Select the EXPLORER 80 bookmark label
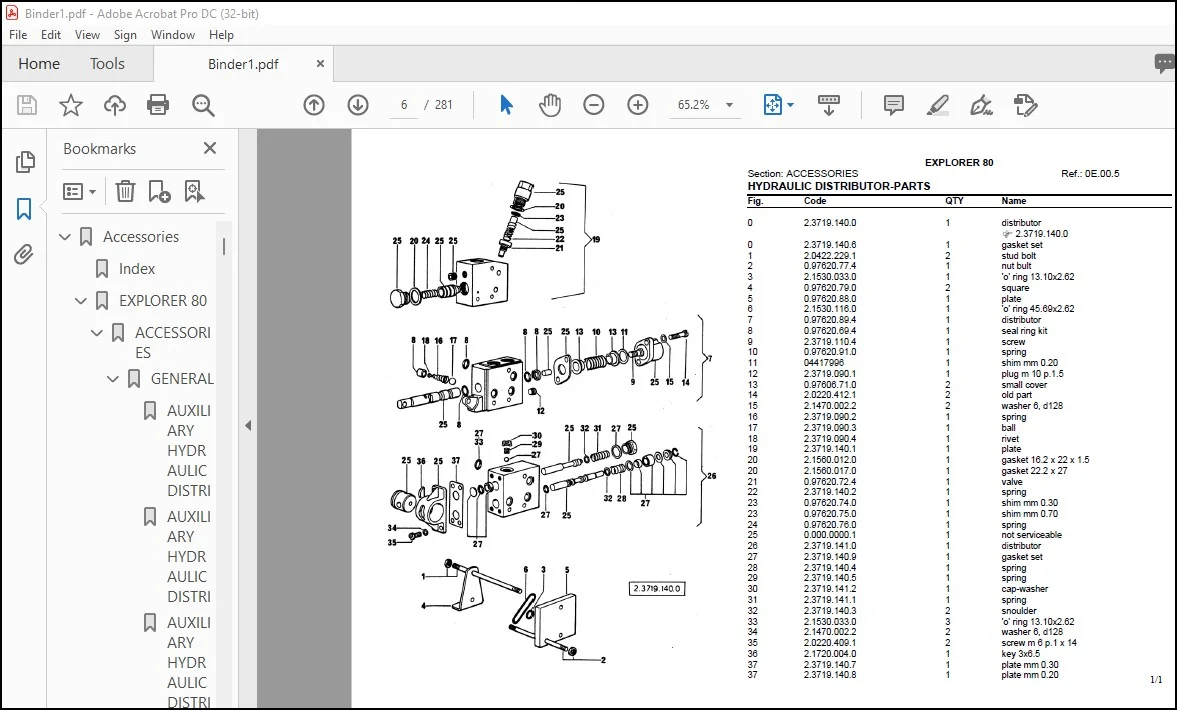This screenshot has height=710, width=1177. tap(163, 301)
